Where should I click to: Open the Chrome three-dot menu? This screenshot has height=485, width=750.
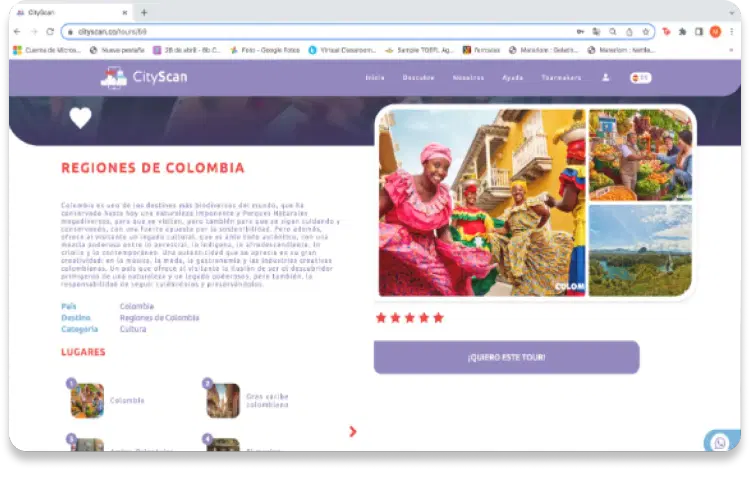(732, 32)
